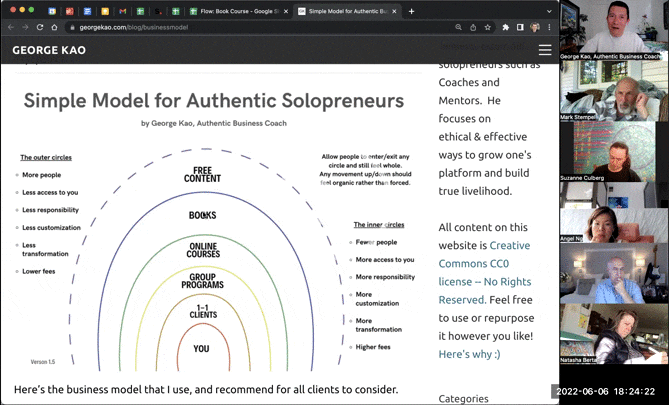Open the zoom magnifier control in address bar
This screenshot has height=405, width=669.
458,27
